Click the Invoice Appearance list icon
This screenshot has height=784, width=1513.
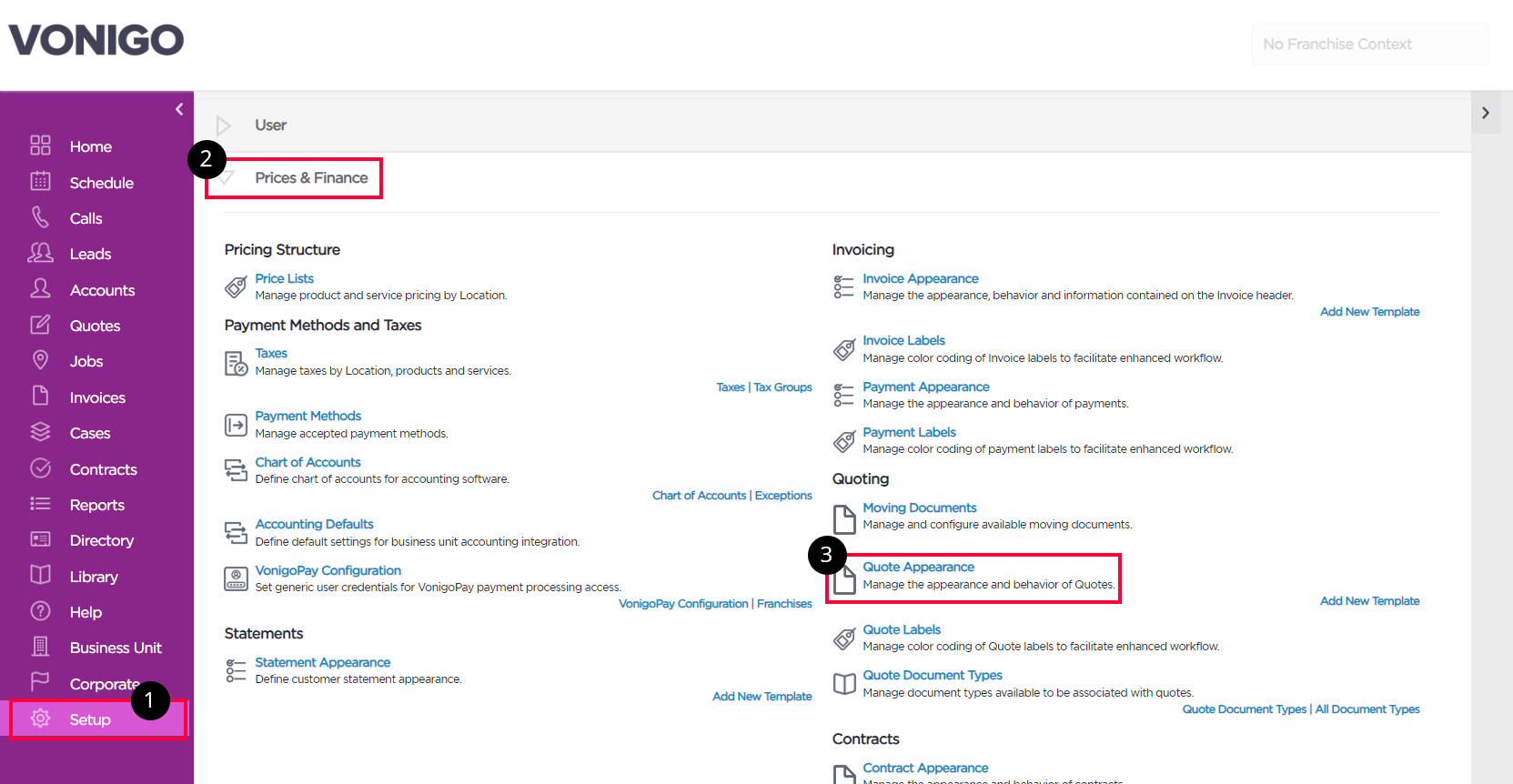click(844, 286)
